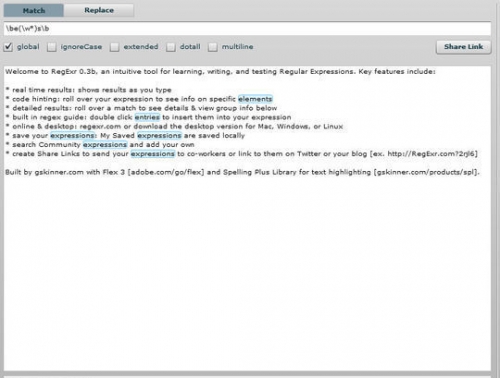Viewport: 500px width, 378px height.
Task: Tick the dotall checkbox
Action: click(x=171, y=47)
